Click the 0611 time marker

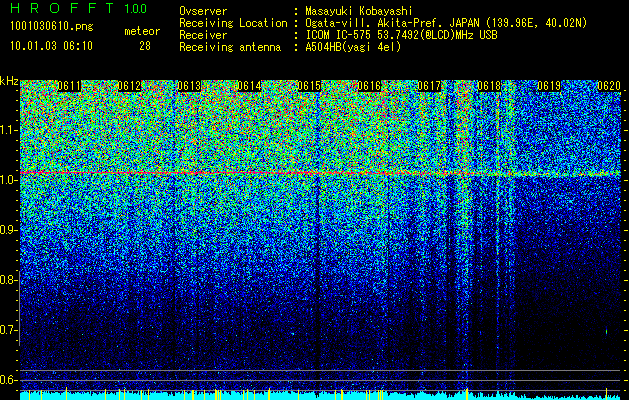pyautogui.click(x=69, y=86)
